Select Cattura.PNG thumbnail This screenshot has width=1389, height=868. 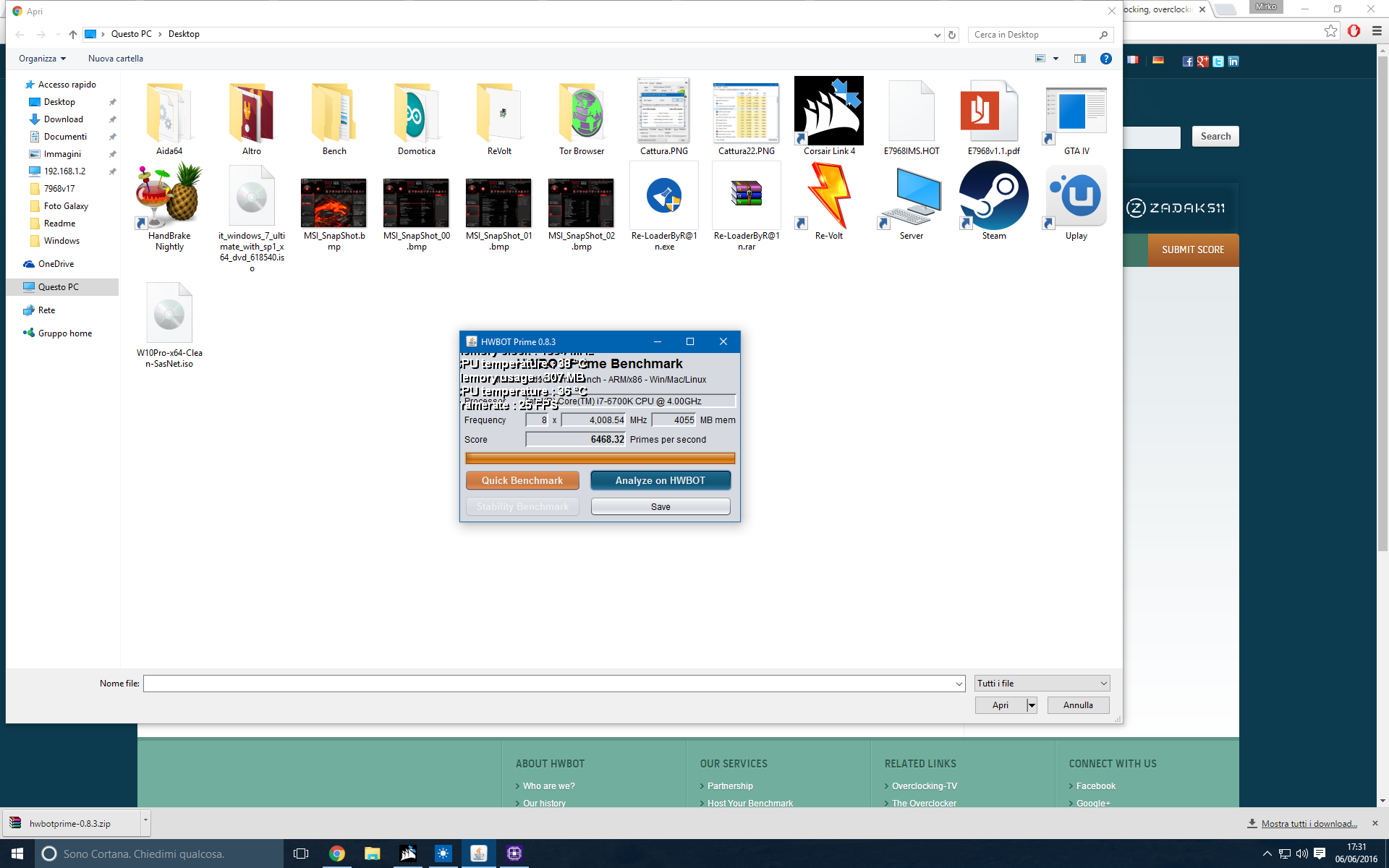[x=664, y=111]
